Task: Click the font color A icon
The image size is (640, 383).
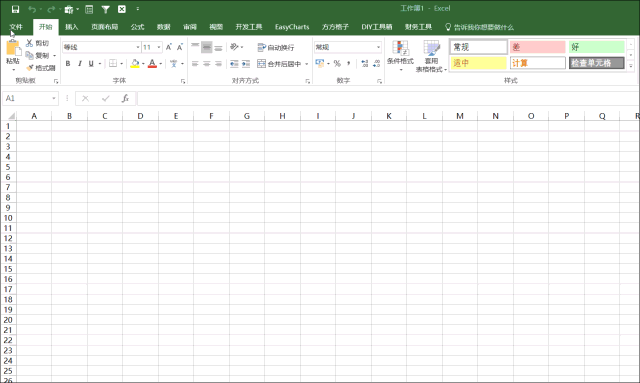Action: click(152, 63)
